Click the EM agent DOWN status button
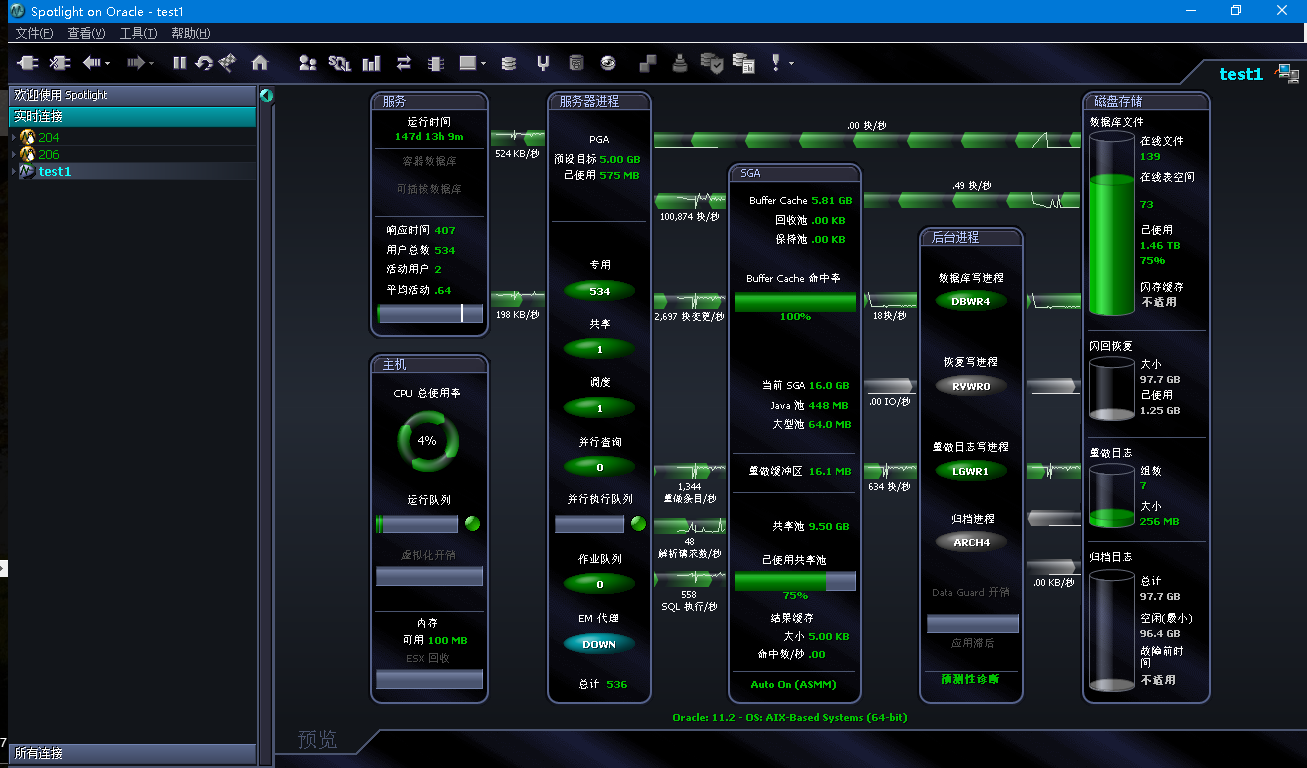This screenshot has width=1307, height=768. (599, 644)
